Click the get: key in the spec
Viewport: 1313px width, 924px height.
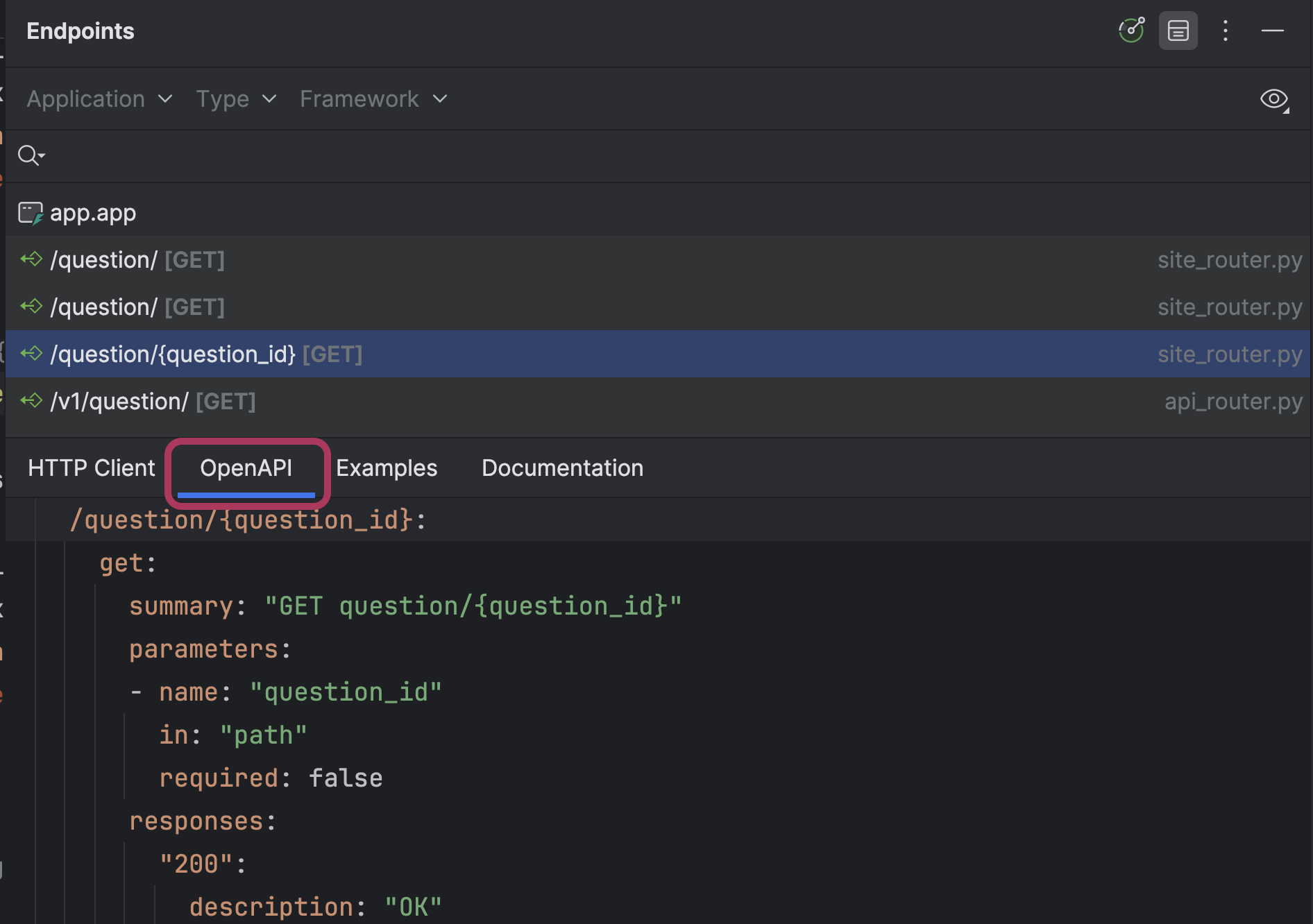[x=128, y=563]
